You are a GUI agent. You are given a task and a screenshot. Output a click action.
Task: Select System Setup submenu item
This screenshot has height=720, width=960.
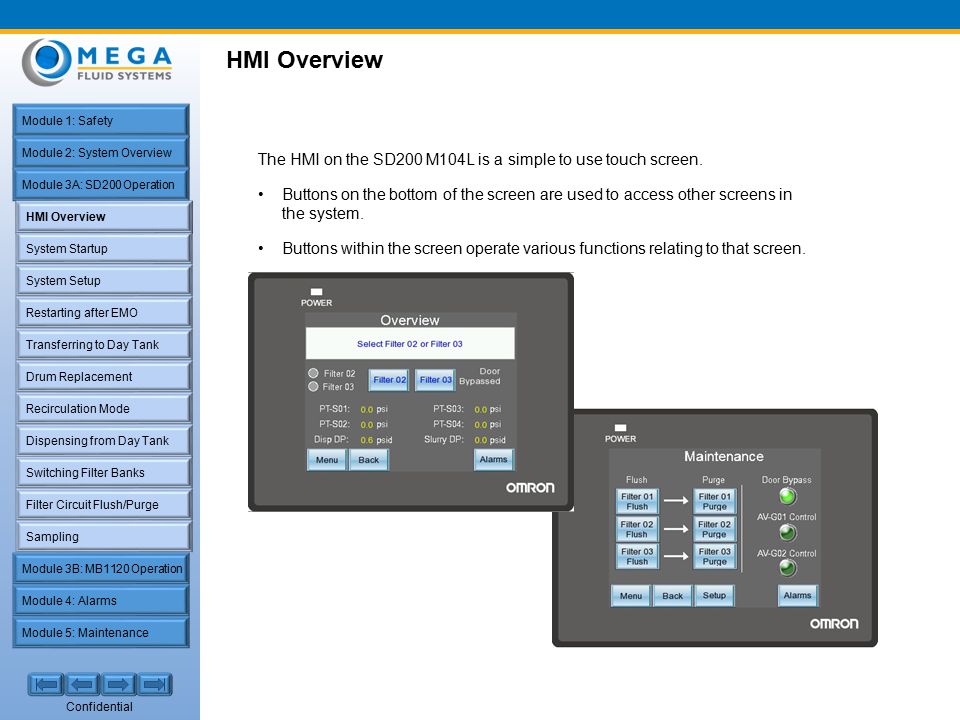pos(103,280)
